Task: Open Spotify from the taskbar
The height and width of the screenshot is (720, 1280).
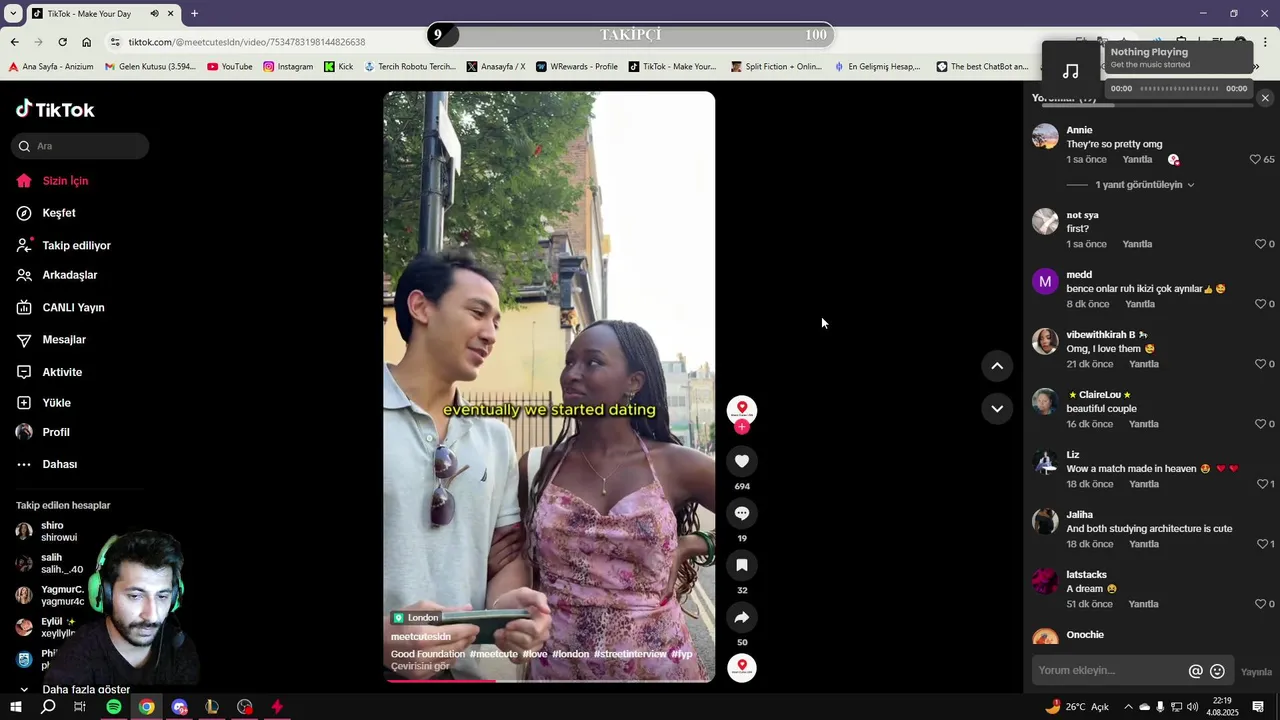Action: 114,707
